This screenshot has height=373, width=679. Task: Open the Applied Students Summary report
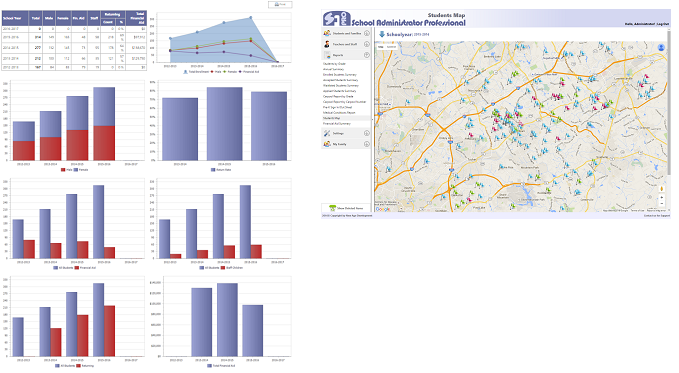tap(340, 91)
